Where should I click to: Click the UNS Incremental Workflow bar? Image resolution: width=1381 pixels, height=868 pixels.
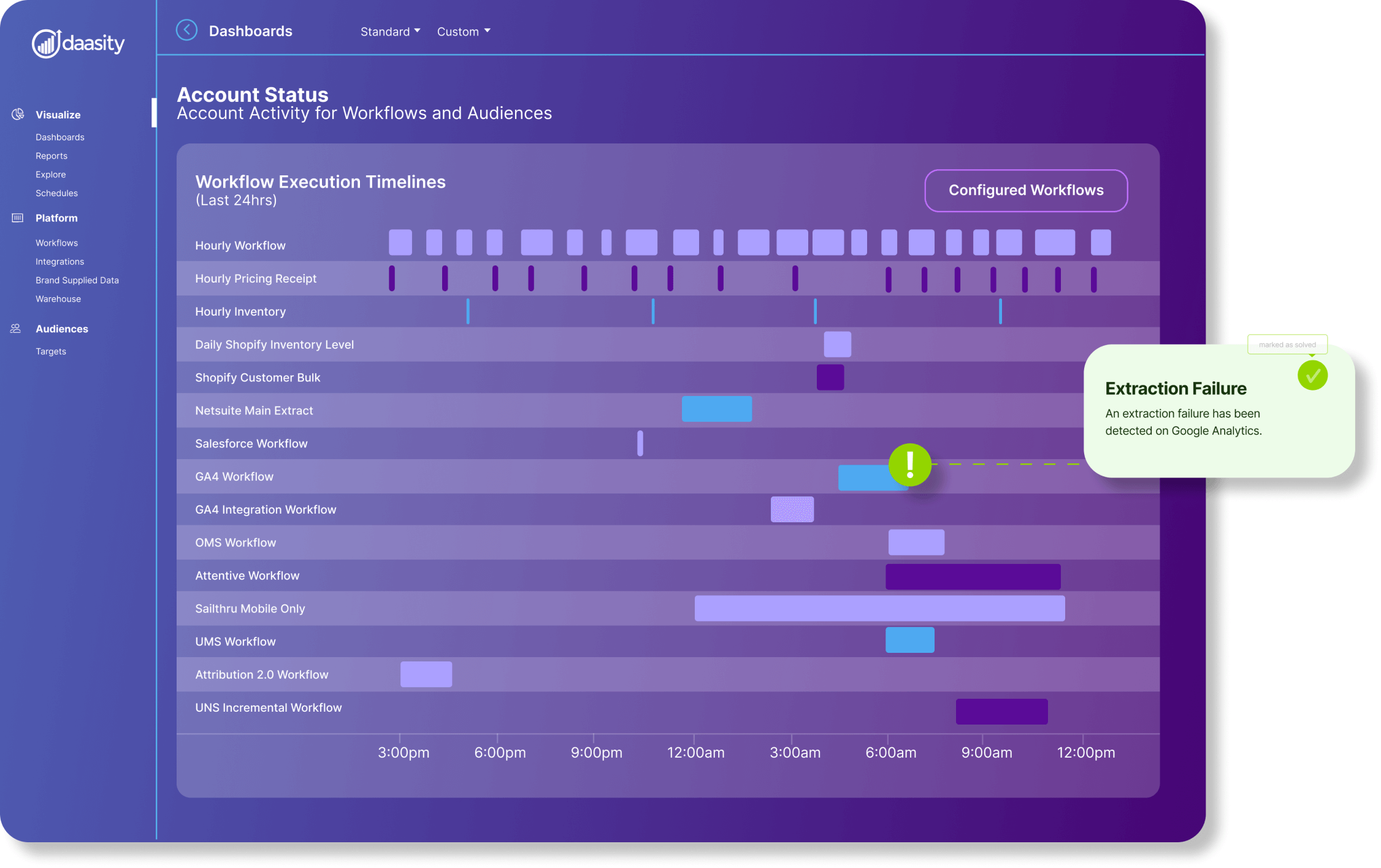coord(1002,712)
